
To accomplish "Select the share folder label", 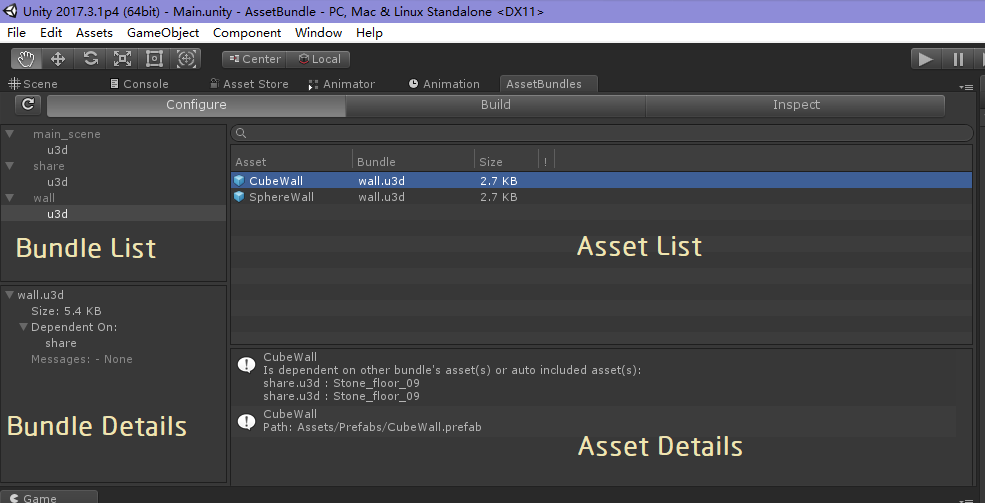I will pyautogui.click(x=49, y=166).
